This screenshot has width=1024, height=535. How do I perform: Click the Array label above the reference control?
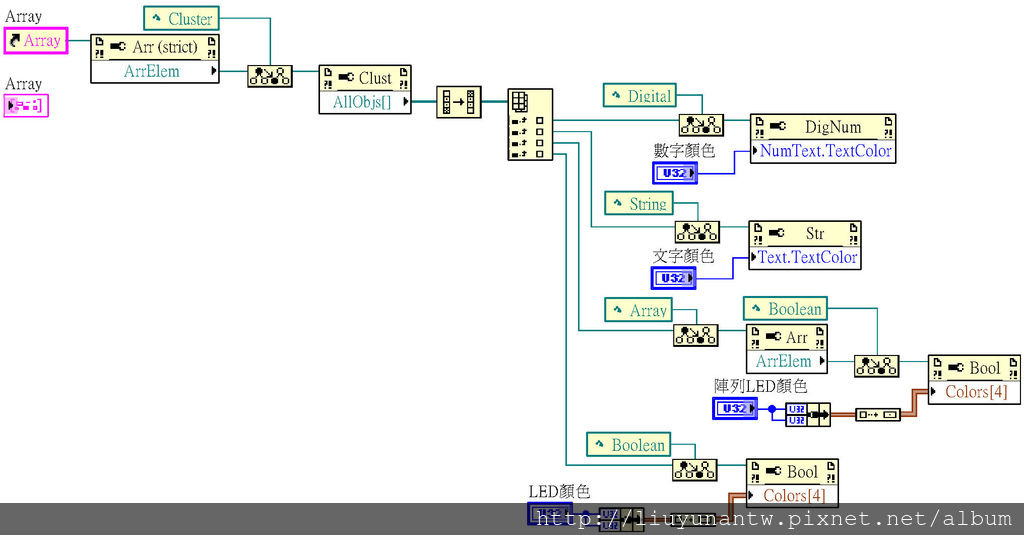(x=24, y=16)
